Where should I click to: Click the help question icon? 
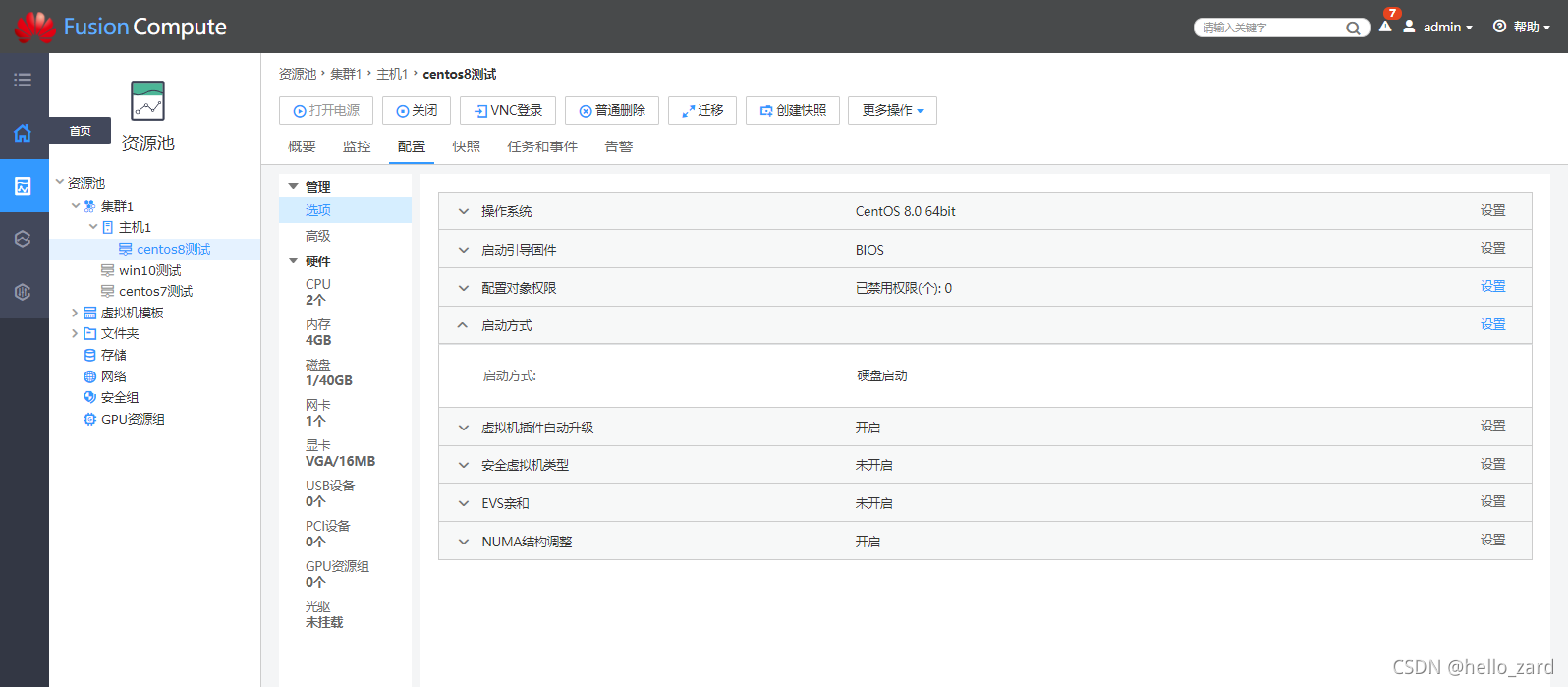point(1499,27)
